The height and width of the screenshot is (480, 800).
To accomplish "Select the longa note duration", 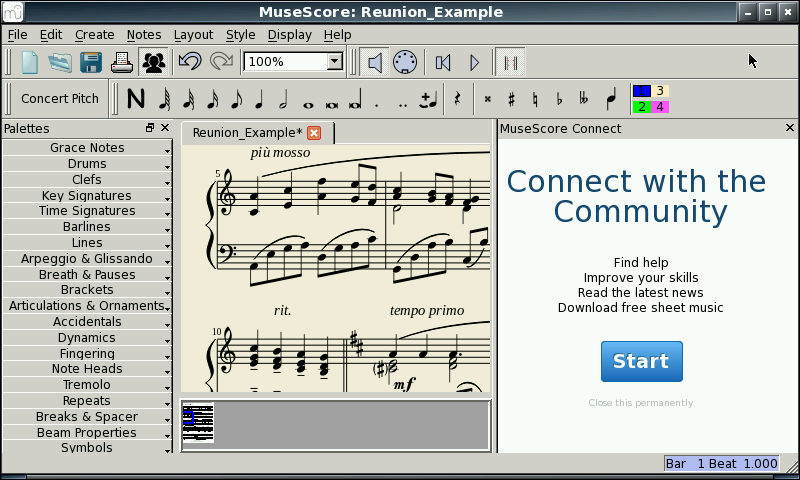I will 356,99.
